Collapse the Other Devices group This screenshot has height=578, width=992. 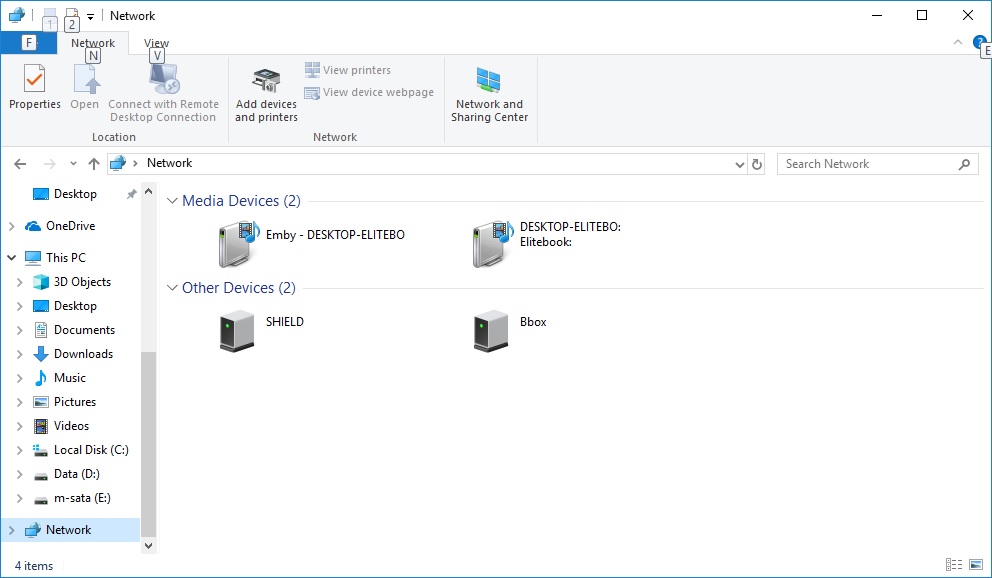[172, 288]
